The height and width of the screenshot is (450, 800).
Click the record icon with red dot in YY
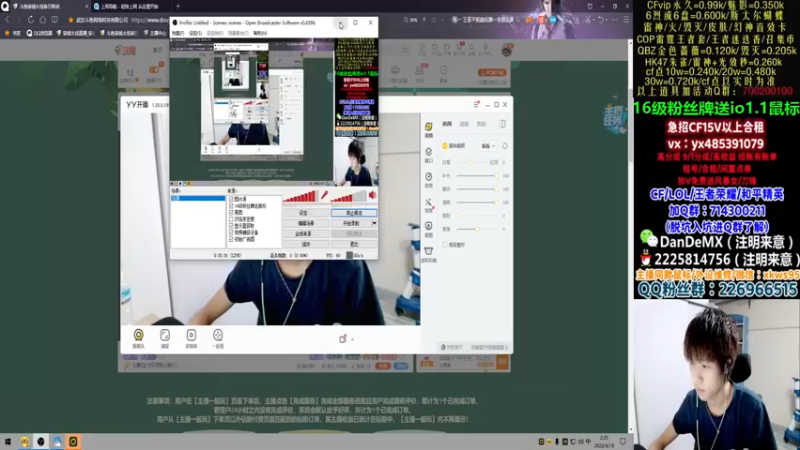point(343,339)
